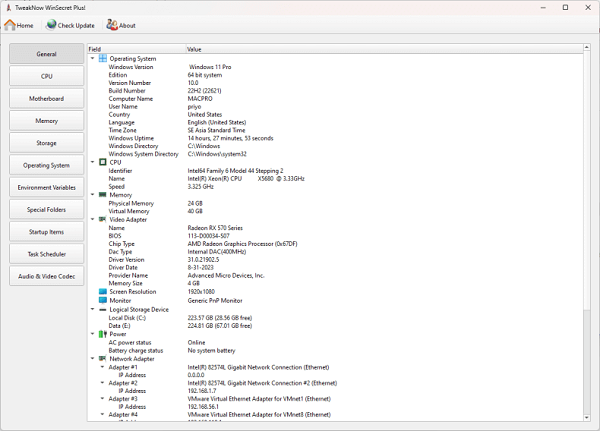The image size is (600, 431).
Task: Collapse the CPU group in tree
Action: pyautogui.click(x=93, y=162)
